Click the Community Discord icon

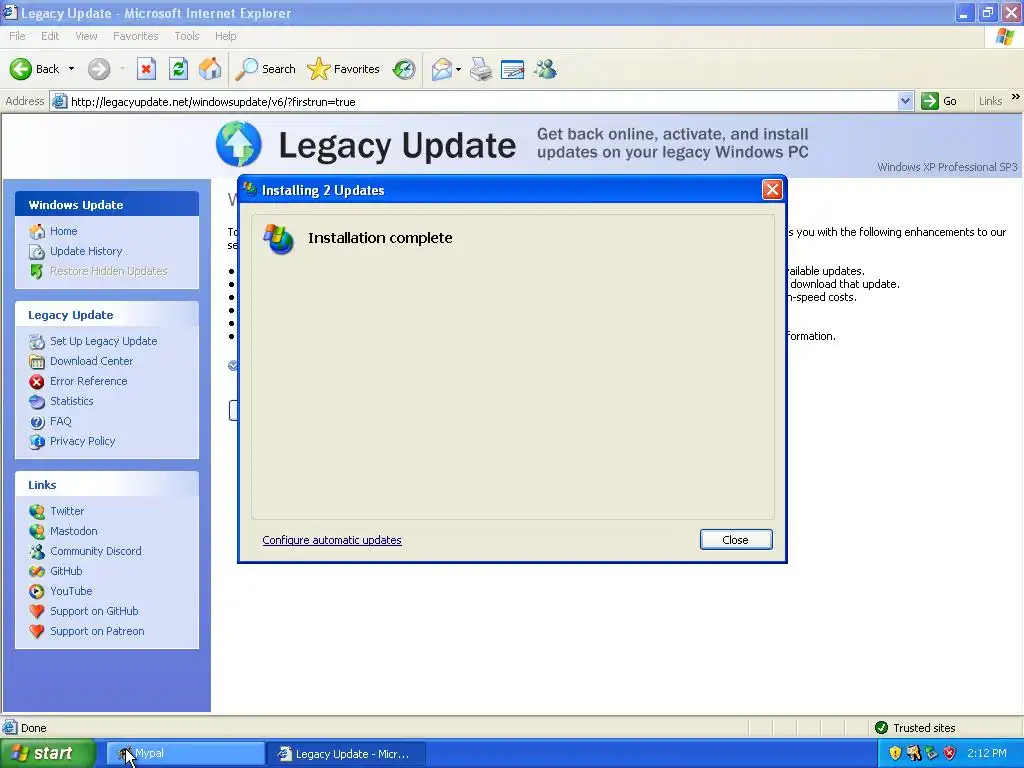[x=37, y=551]
